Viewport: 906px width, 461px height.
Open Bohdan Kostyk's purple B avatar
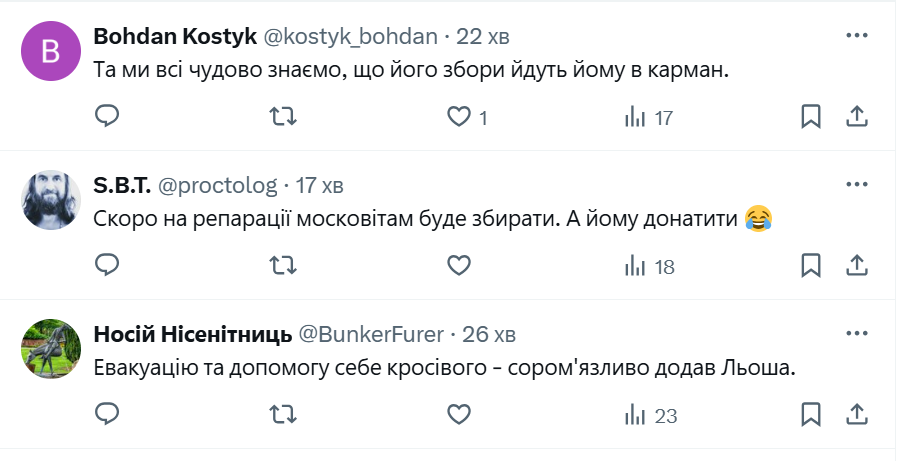51,49
